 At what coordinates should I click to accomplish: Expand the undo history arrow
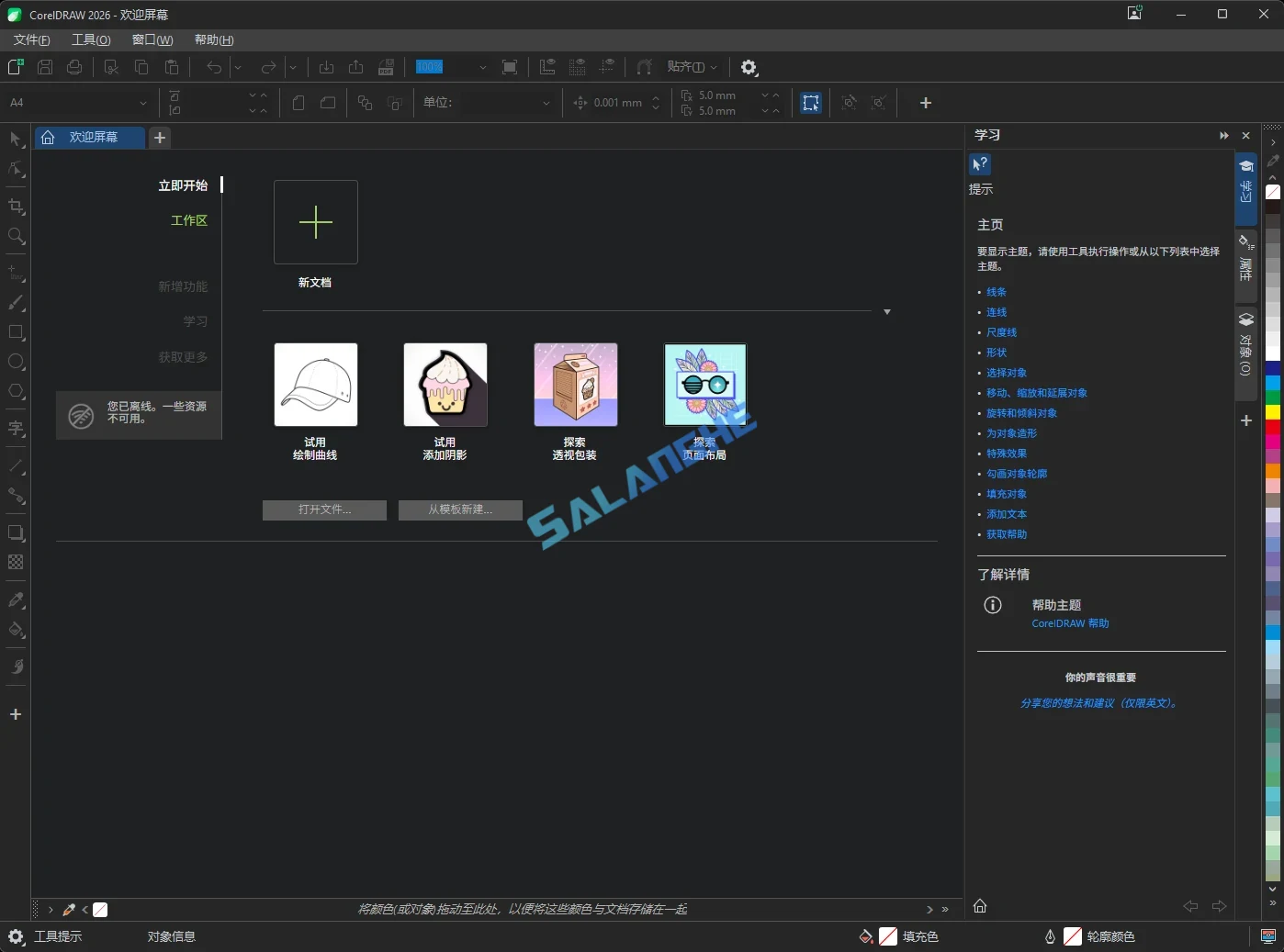[x=237, y=67]
